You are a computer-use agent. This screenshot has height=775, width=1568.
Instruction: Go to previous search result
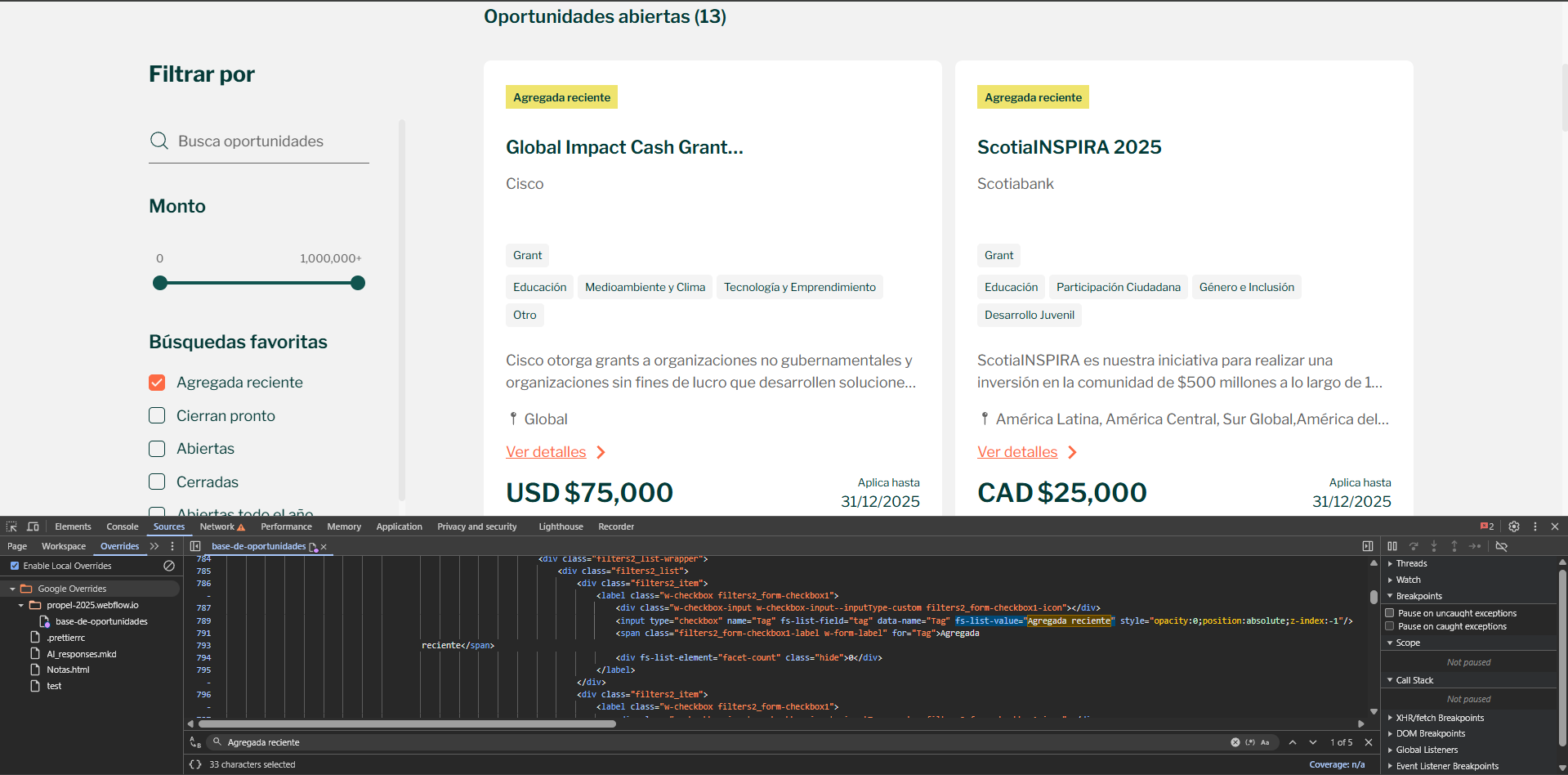coord(1293,742)
